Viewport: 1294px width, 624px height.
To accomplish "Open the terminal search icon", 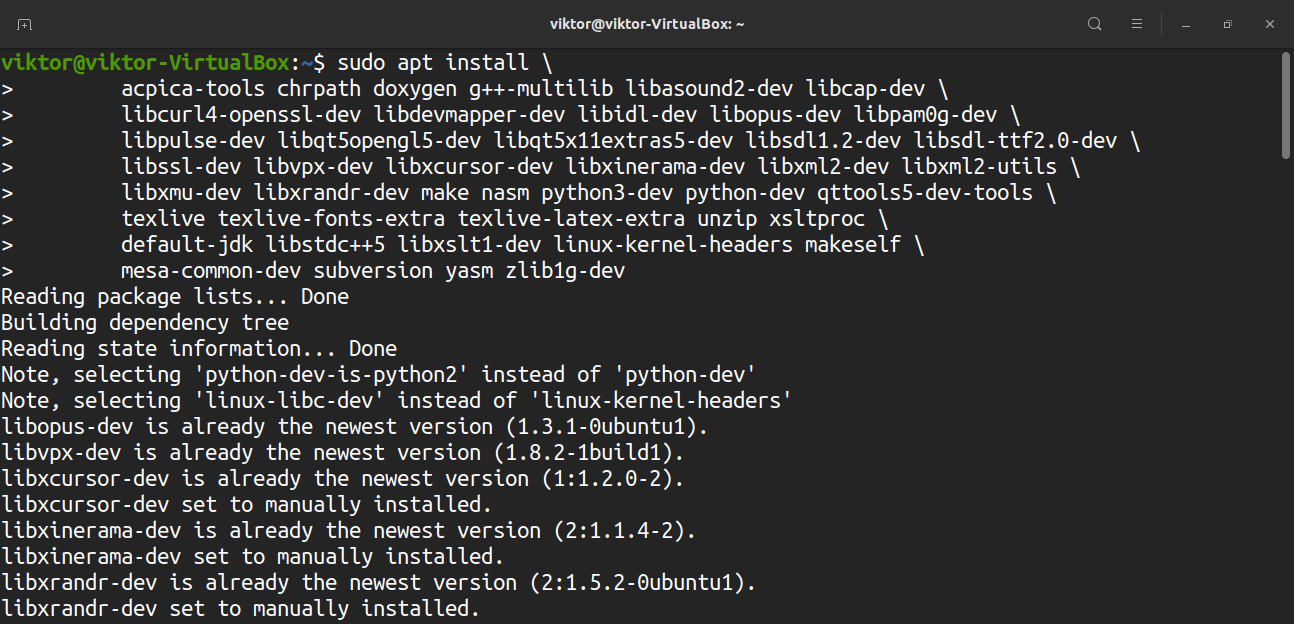I will coord(1095,24).
